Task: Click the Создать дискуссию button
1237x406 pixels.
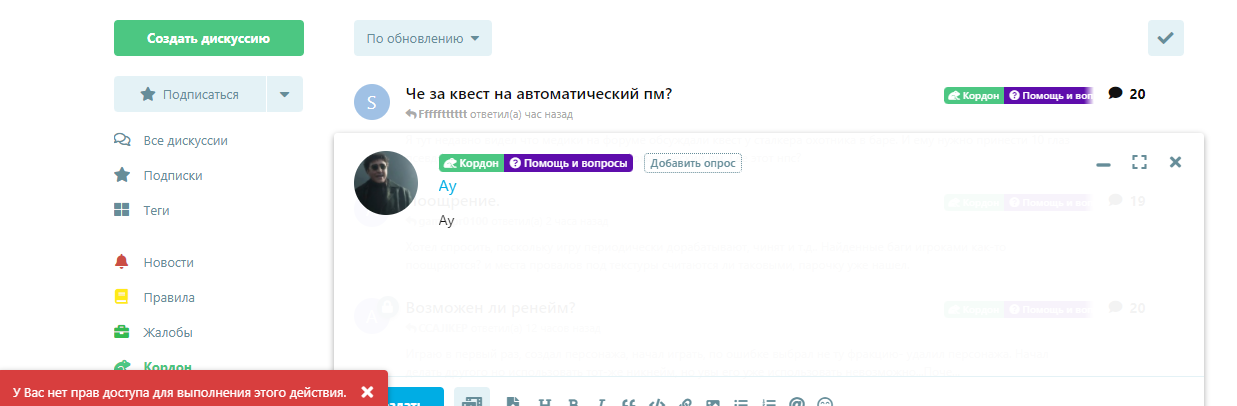Action: (209, 38)
